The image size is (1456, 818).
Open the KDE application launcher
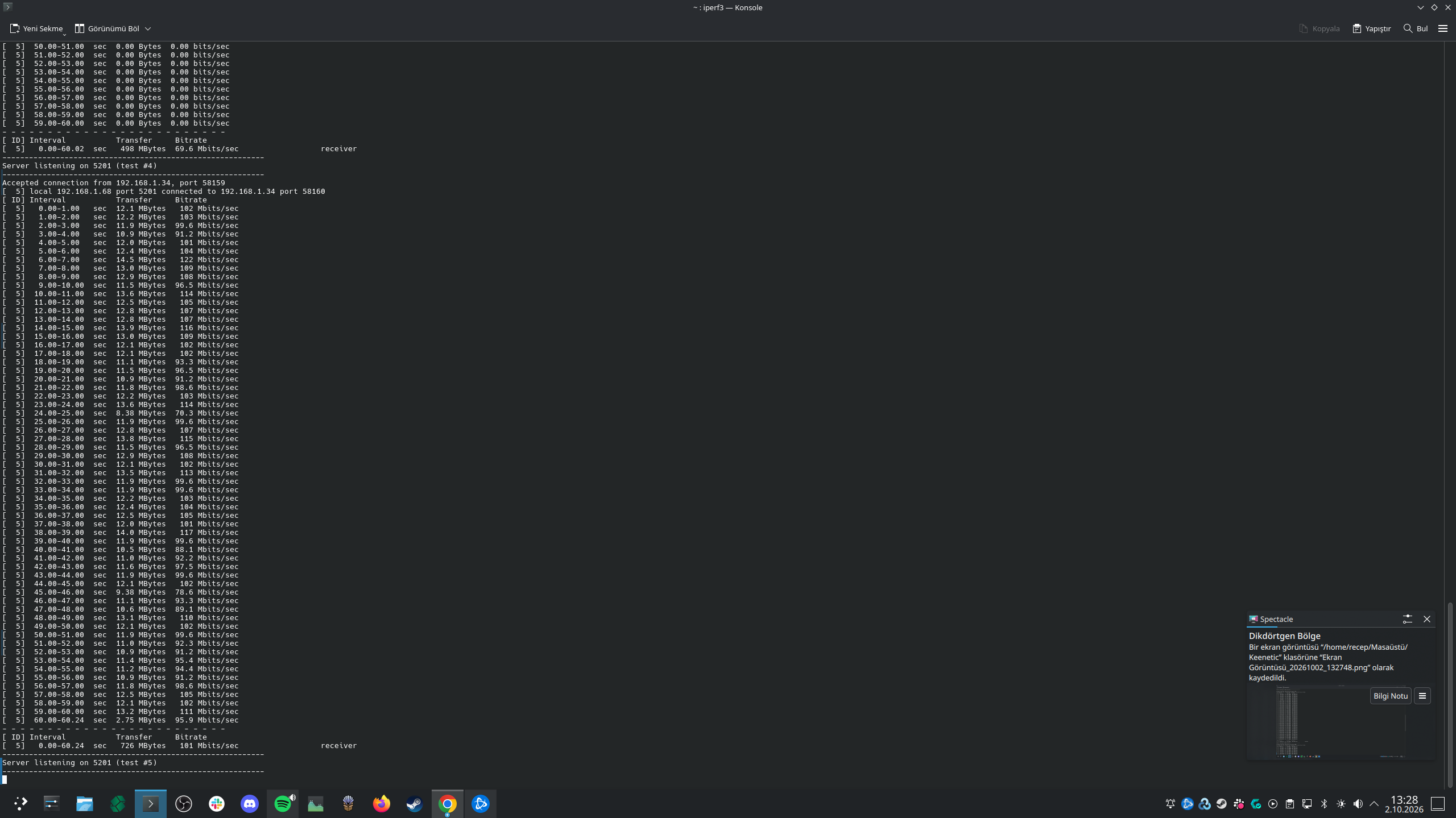coord(19,803)
